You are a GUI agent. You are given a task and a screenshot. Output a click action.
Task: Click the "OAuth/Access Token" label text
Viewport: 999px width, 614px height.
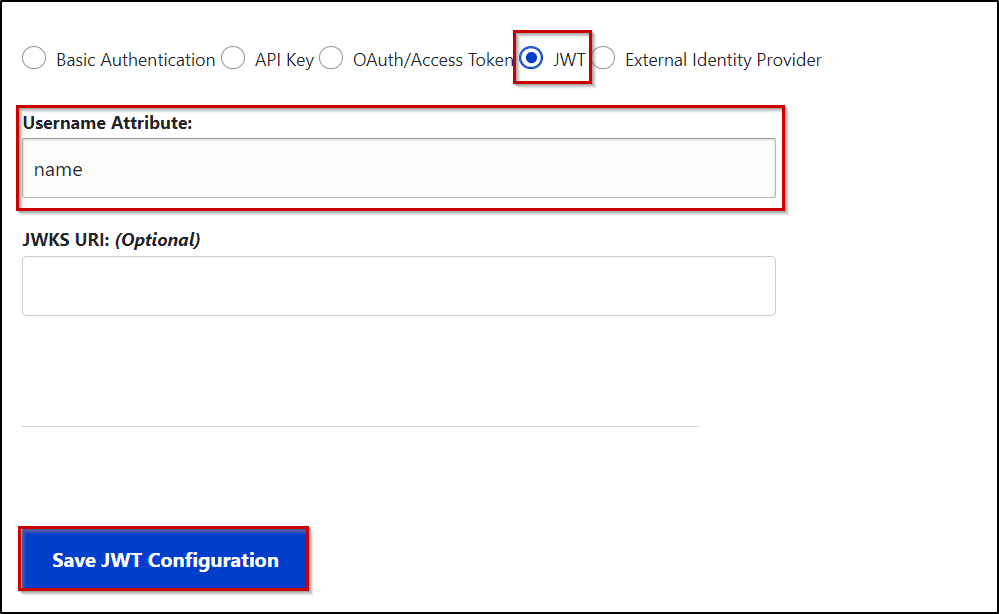432,60
